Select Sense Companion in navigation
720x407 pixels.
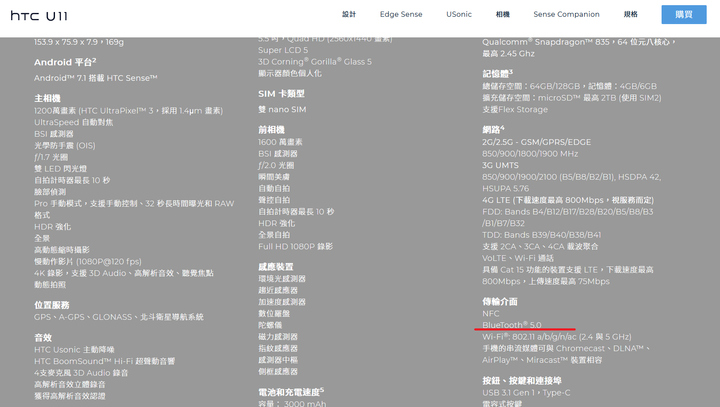point(566,14)
